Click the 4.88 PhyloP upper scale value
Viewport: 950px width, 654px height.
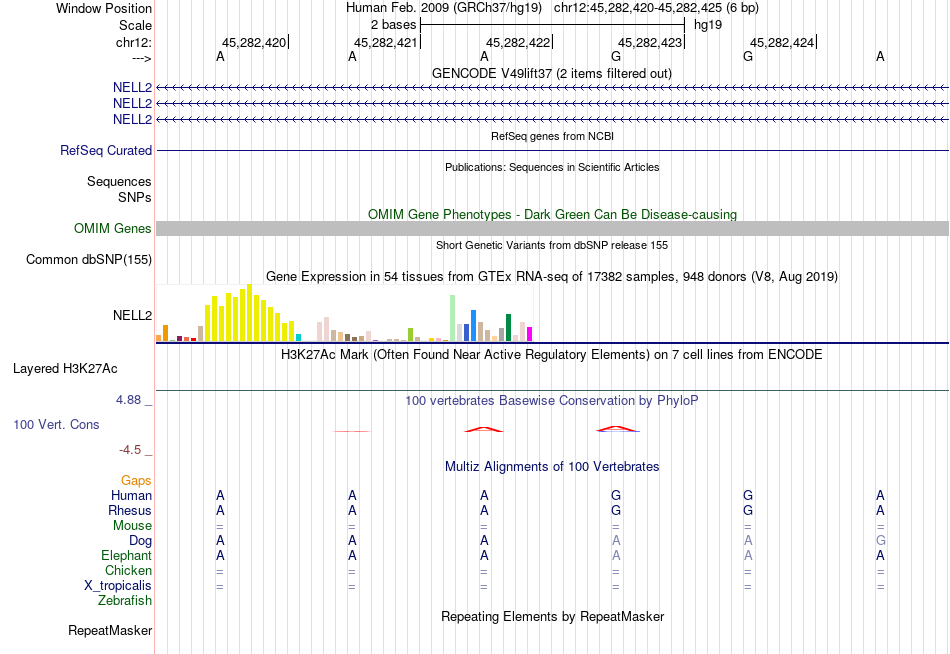[128, 400]
